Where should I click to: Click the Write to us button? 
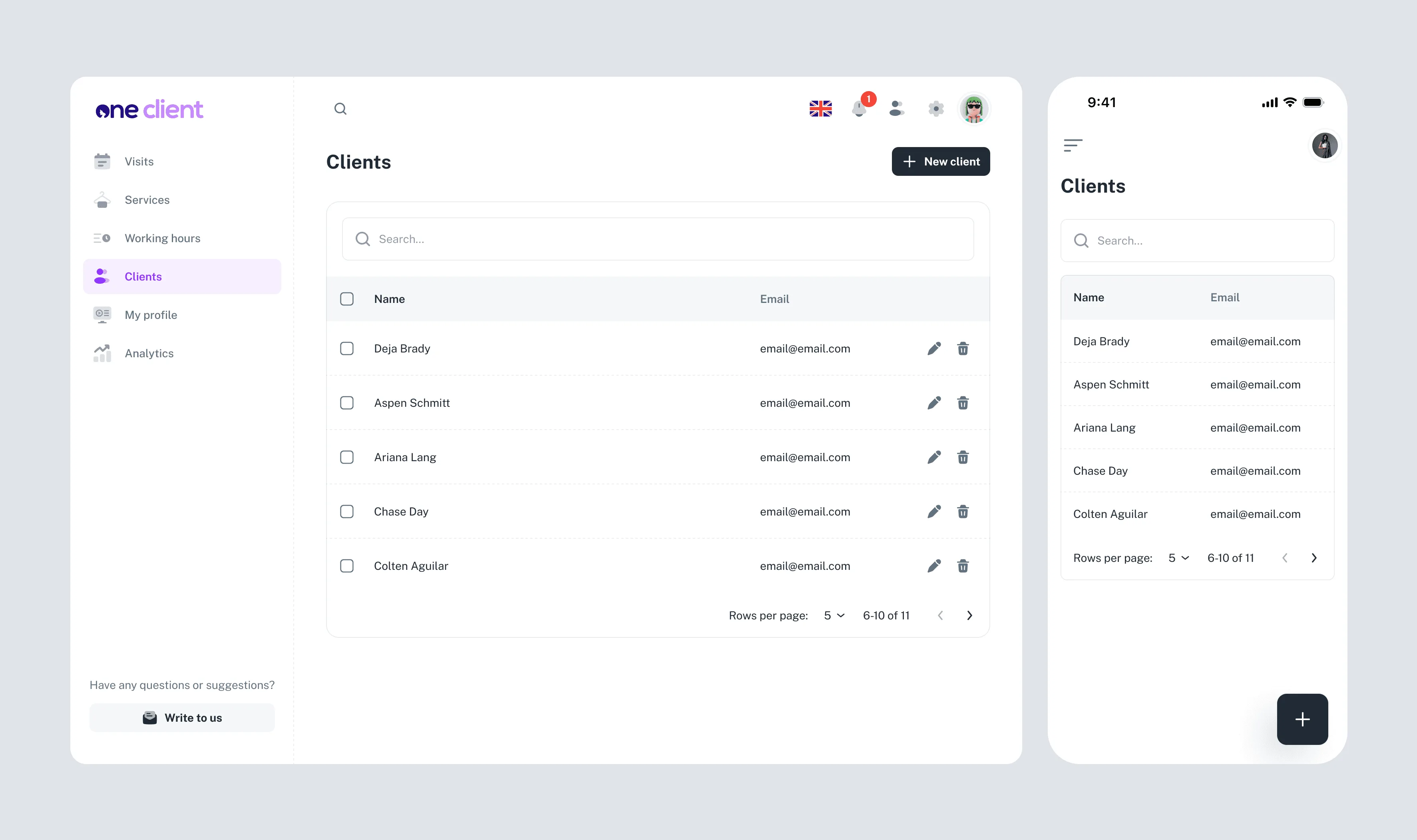pos(182,718)
